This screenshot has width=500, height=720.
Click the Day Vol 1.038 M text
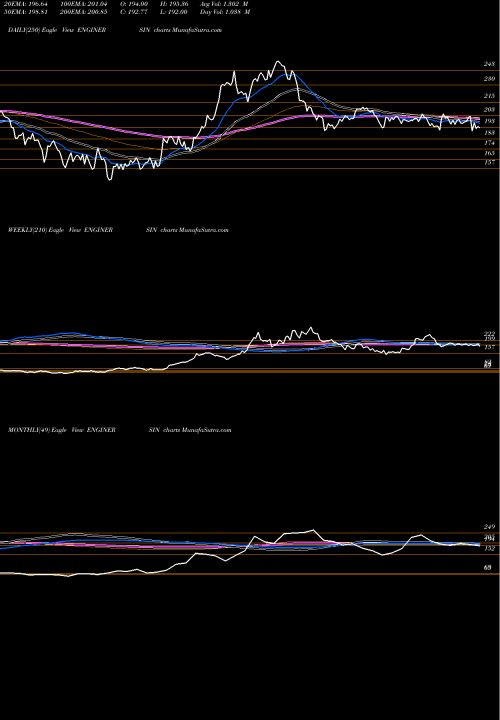tap(225, 12)
